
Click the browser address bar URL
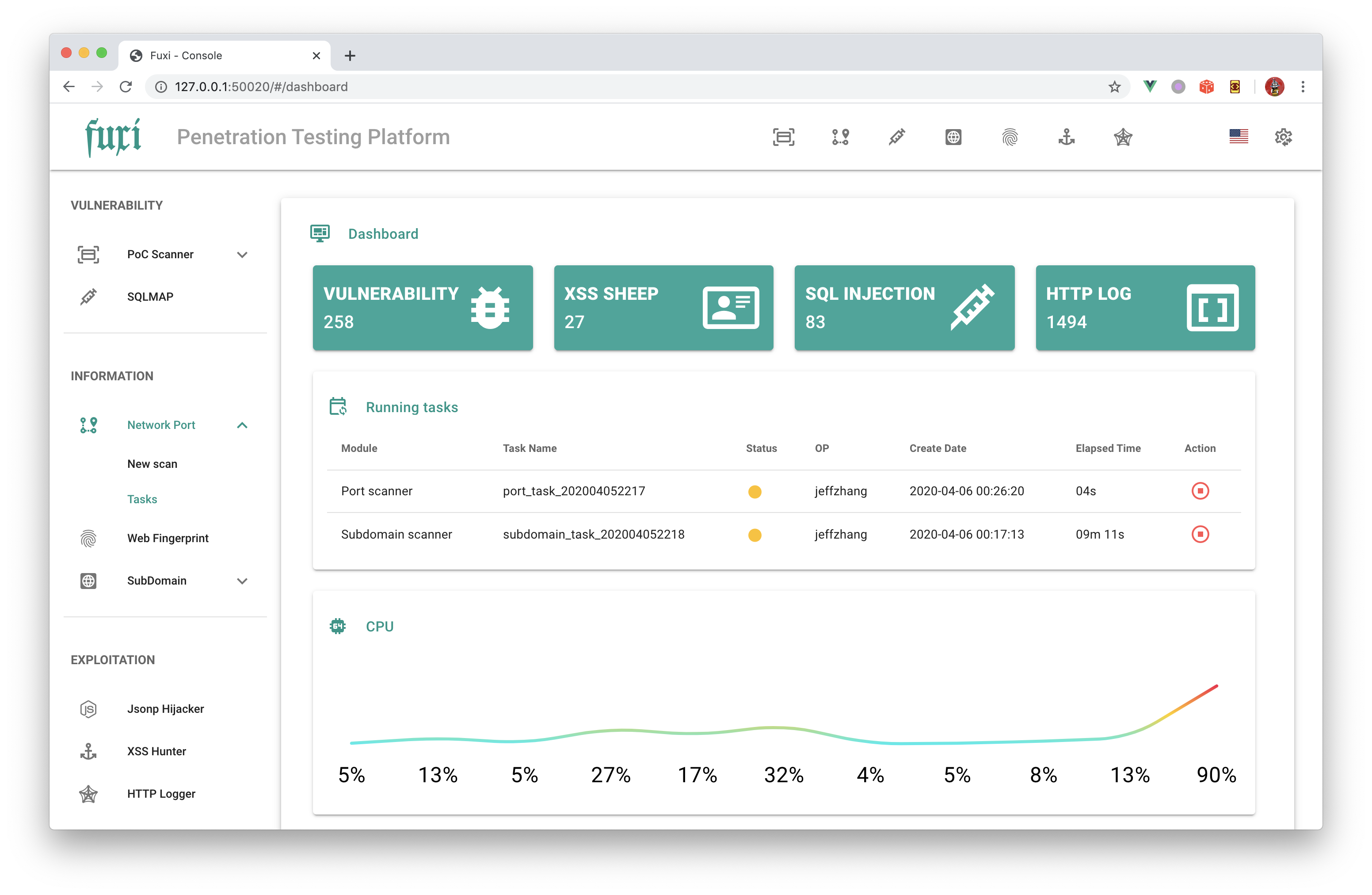point(261,87)
